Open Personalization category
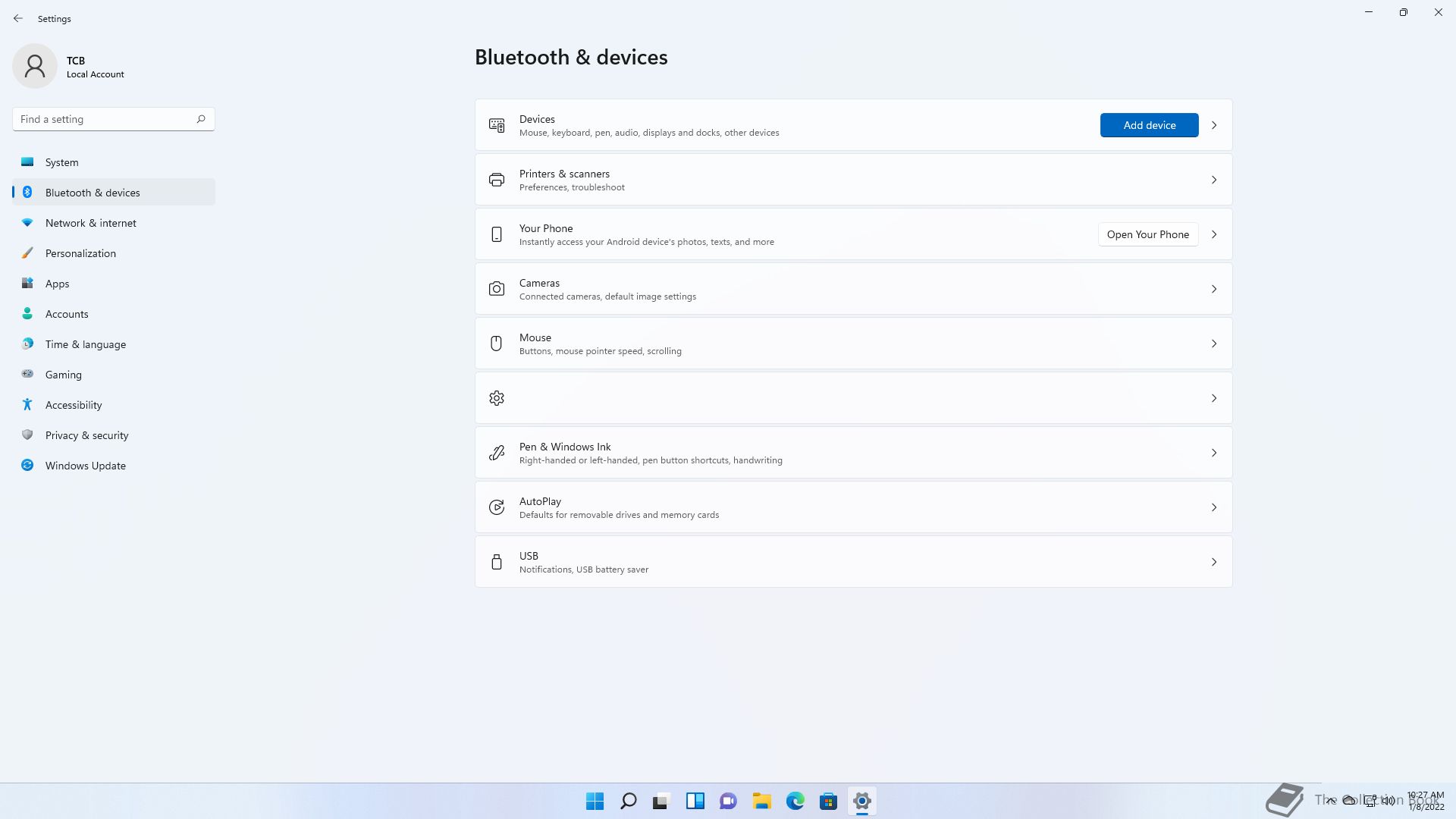This screenshot has width=1456, height=819. (114, 253)
